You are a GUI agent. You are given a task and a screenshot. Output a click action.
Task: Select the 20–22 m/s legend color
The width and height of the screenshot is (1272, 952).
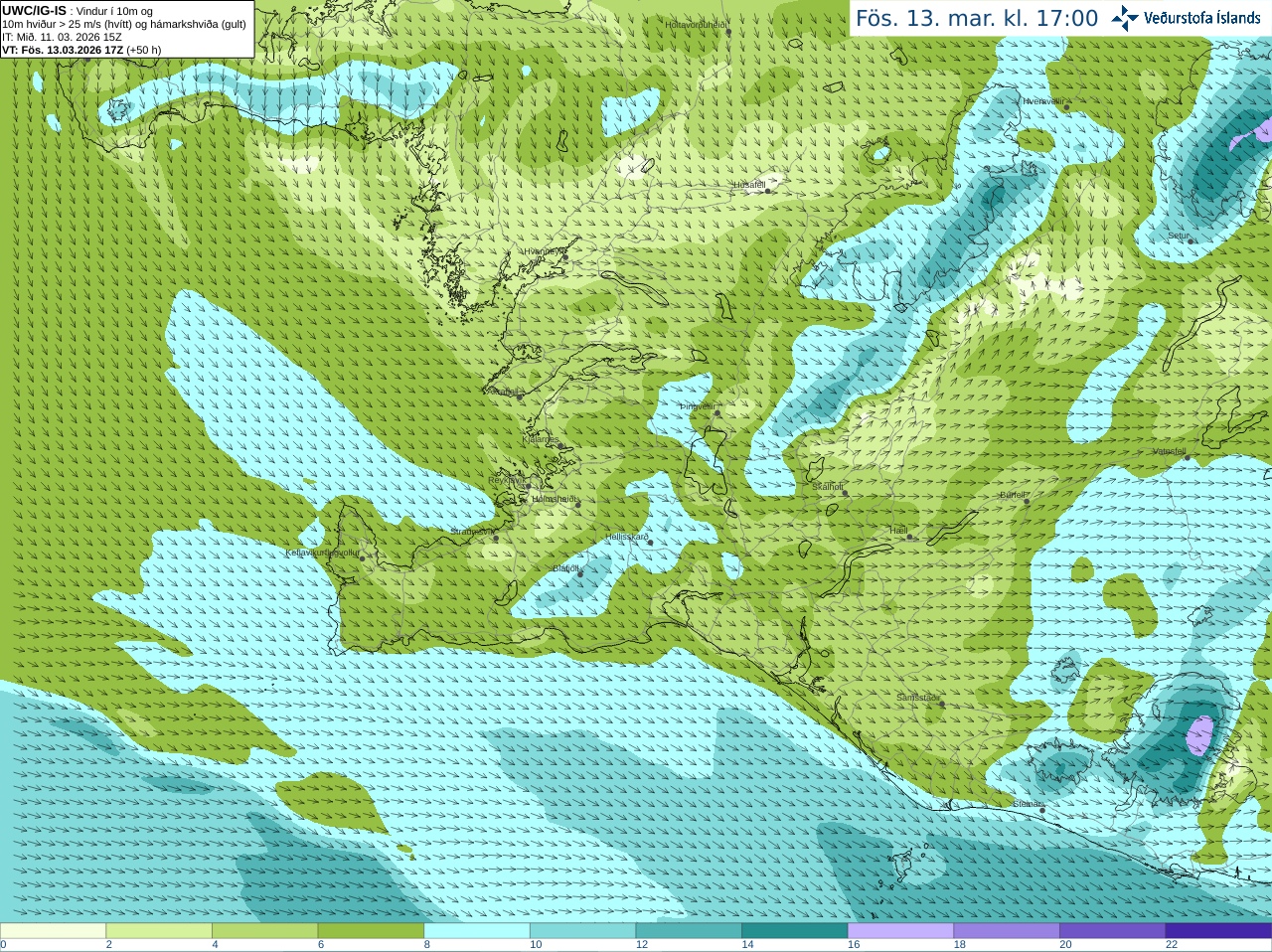point(1113,931)
